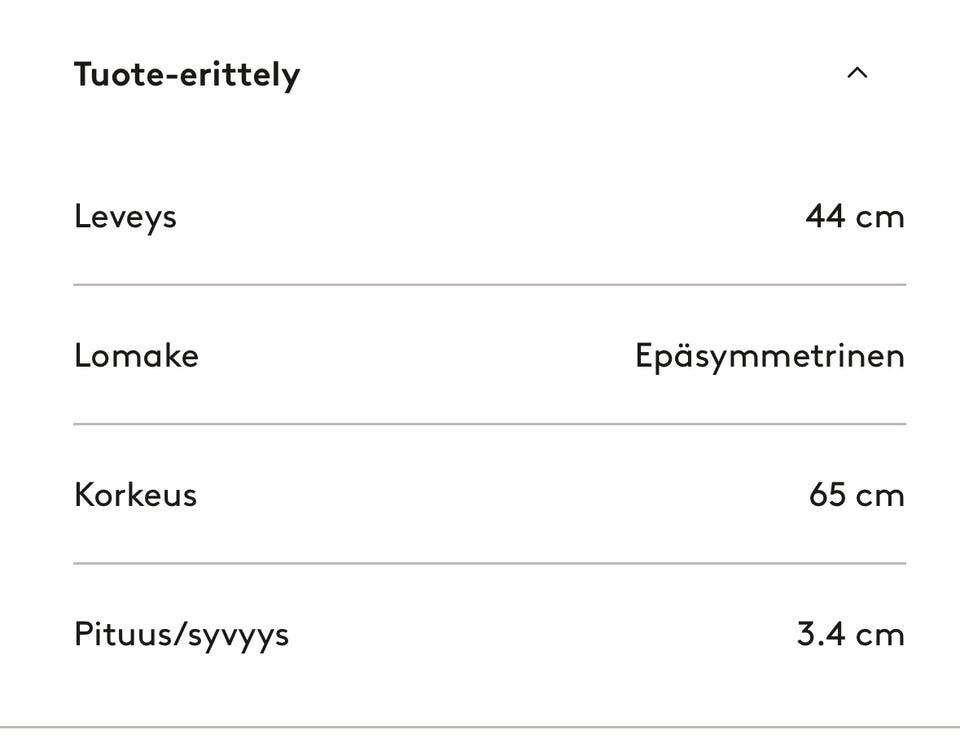
Task: Click the bottom border line under Pituus/syvyys
Action: coord(480,727)
